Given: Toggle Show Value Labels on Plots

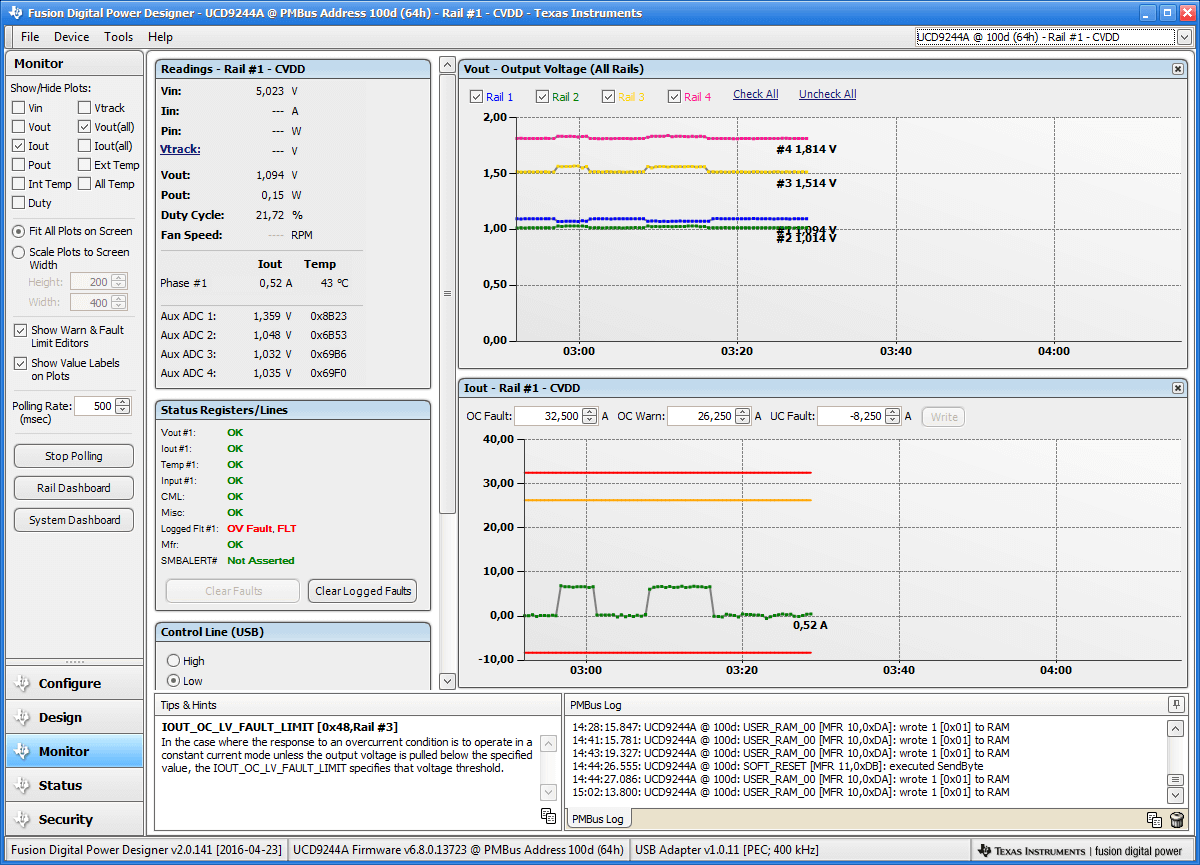Looking at the screenshot, I should click(x=20, y=364).
